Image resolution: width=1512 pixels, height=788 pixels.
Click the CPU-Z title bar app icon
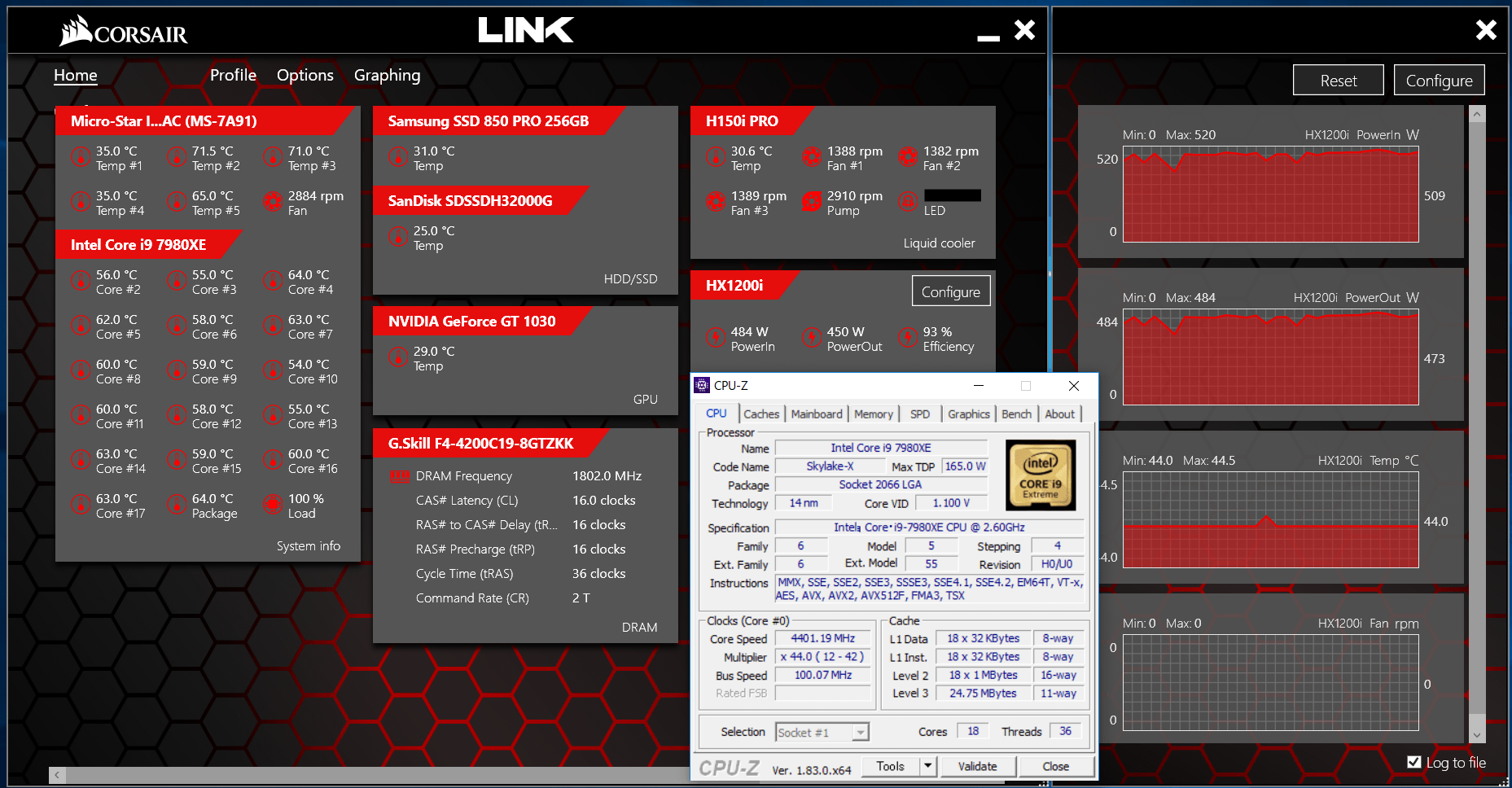pyautogui.click(x=702, y=385)
